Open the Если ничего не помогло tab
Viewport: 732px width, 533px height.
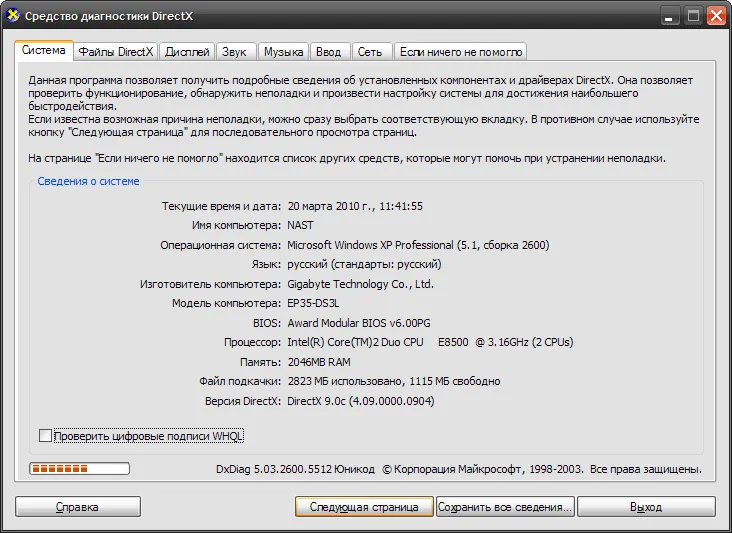(x=461, y=52)
